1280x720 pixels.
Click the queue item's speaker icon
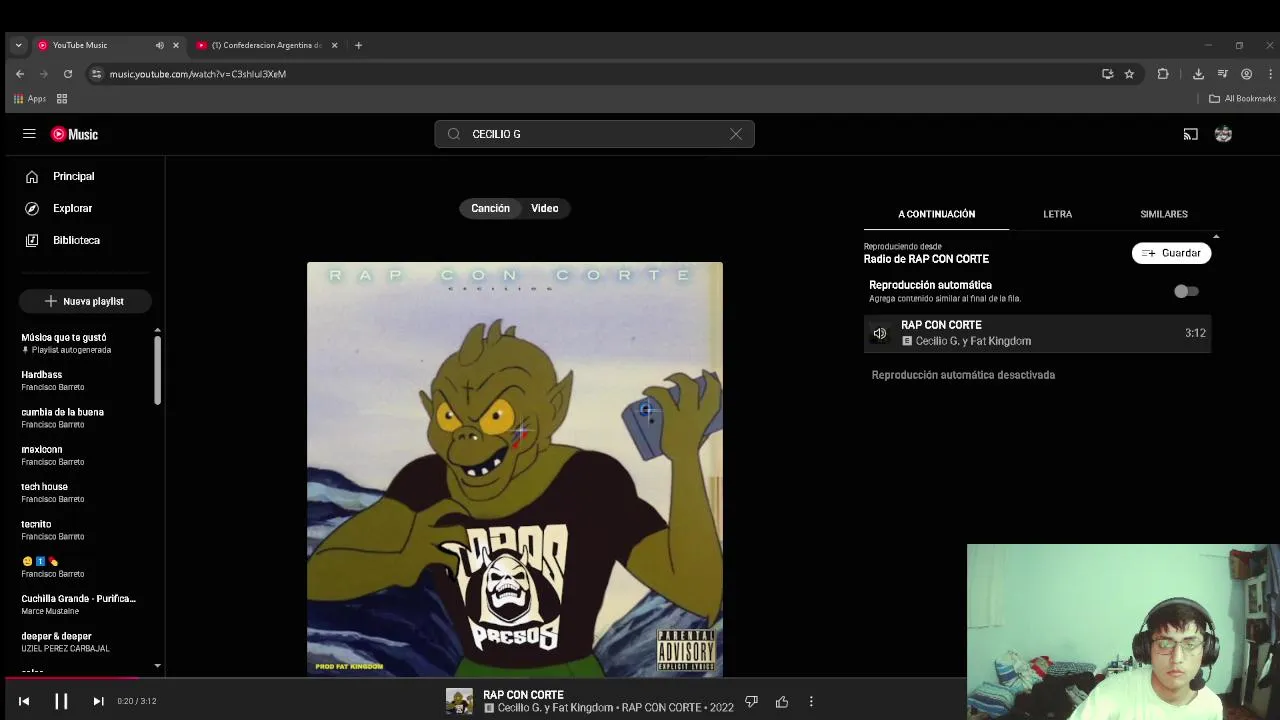tap(879, 333)
